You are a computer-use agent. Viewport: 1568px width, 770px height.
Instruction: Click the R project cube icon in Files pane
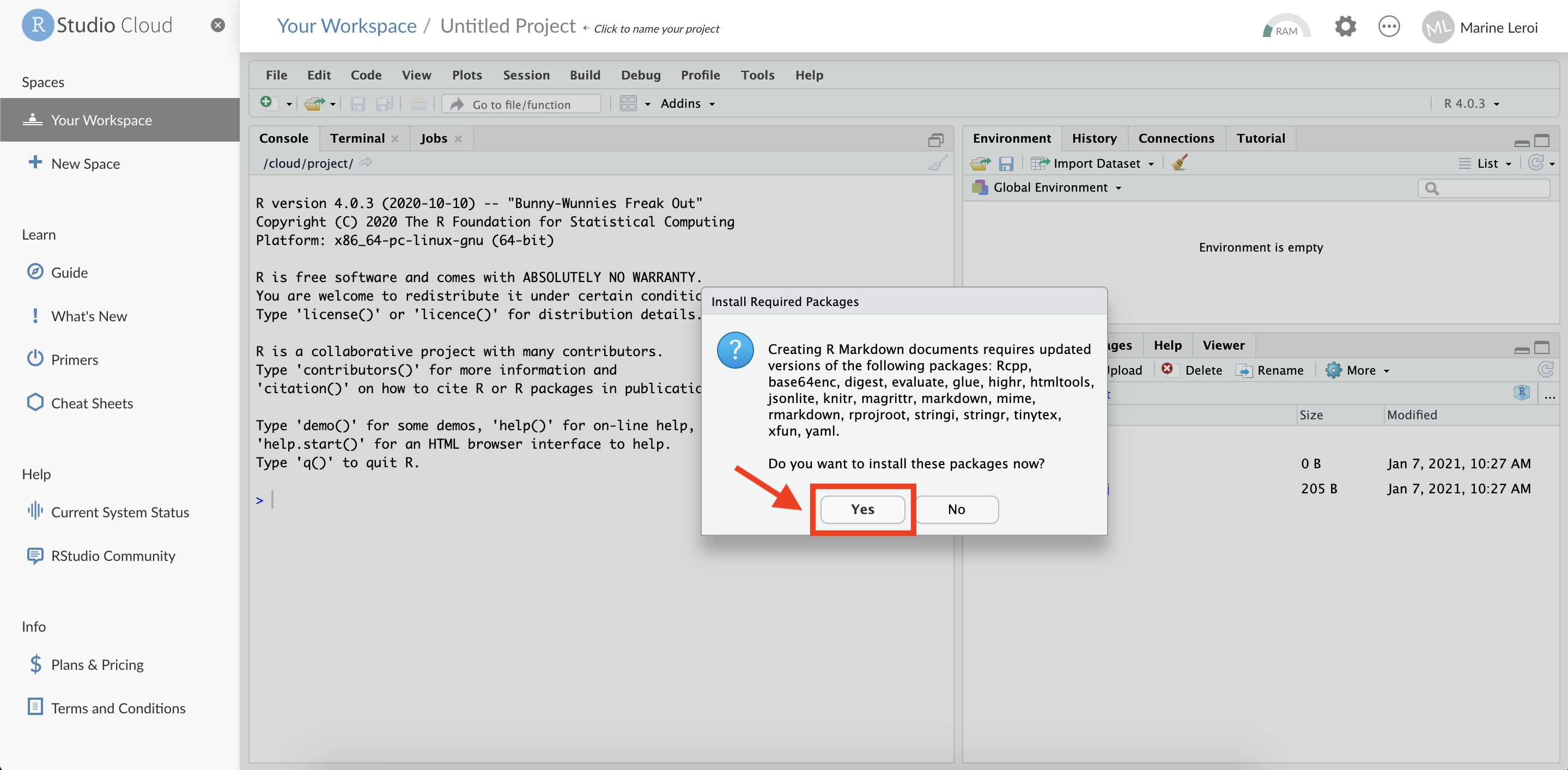coord(1522,392)
